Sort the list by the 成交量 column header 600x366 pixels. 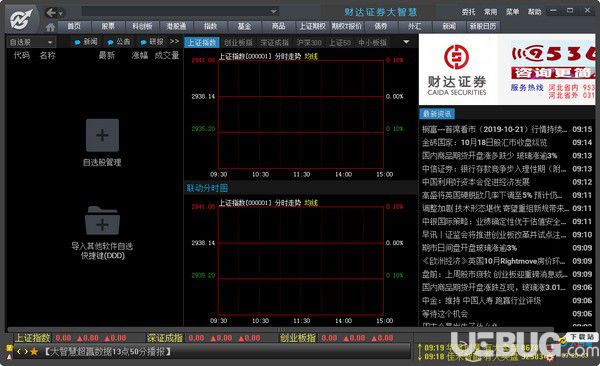(167, 55)
